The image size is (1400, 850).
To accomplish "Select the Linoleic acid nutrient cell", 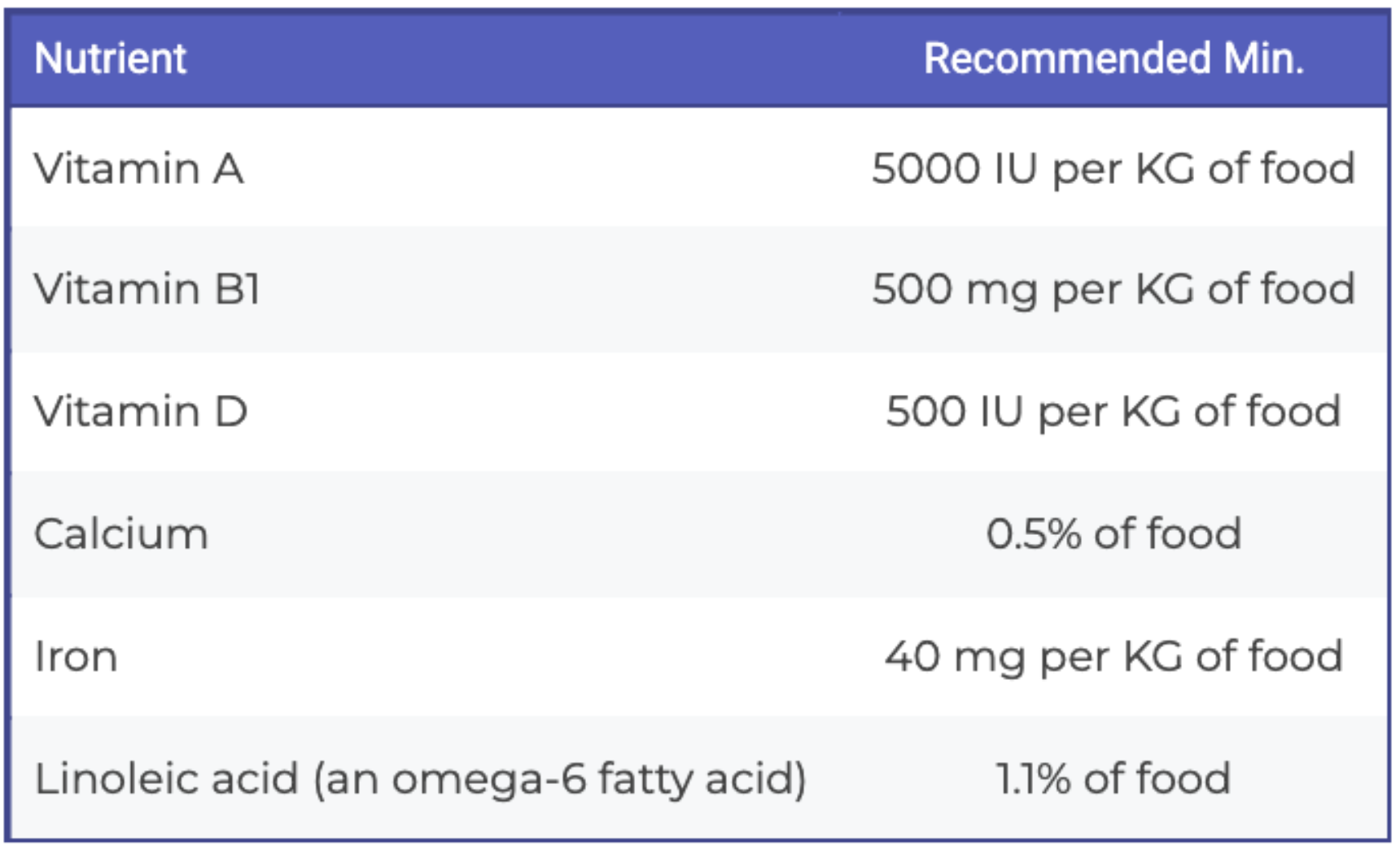I will coord(419,779).
